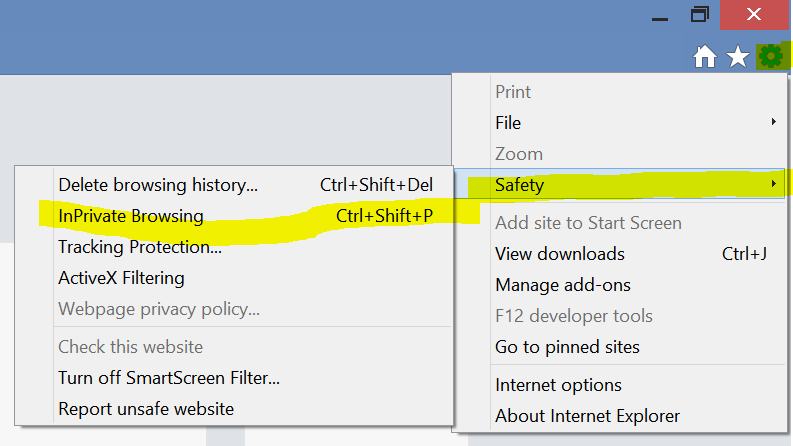793x446 pixels.
Task: Expand the Safety submenu
Action: [x=618, y=185]
